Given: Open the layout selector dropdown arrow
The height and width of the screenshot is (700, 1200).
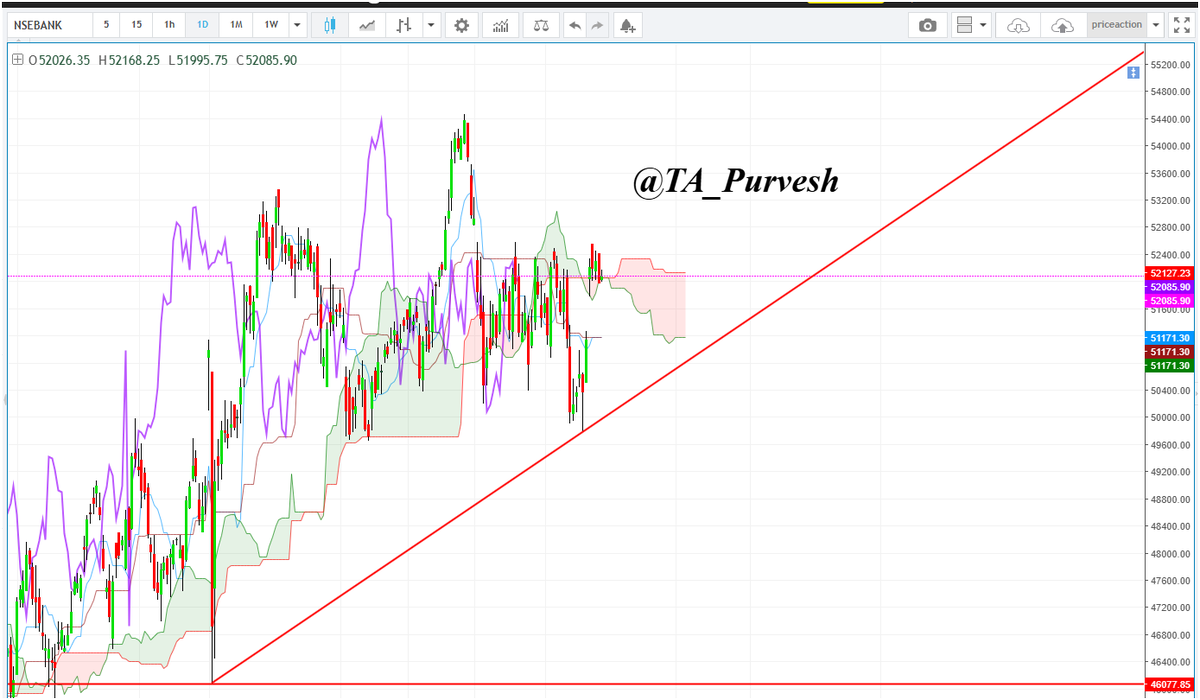Looking at the screenshot, I should point(984,25).
